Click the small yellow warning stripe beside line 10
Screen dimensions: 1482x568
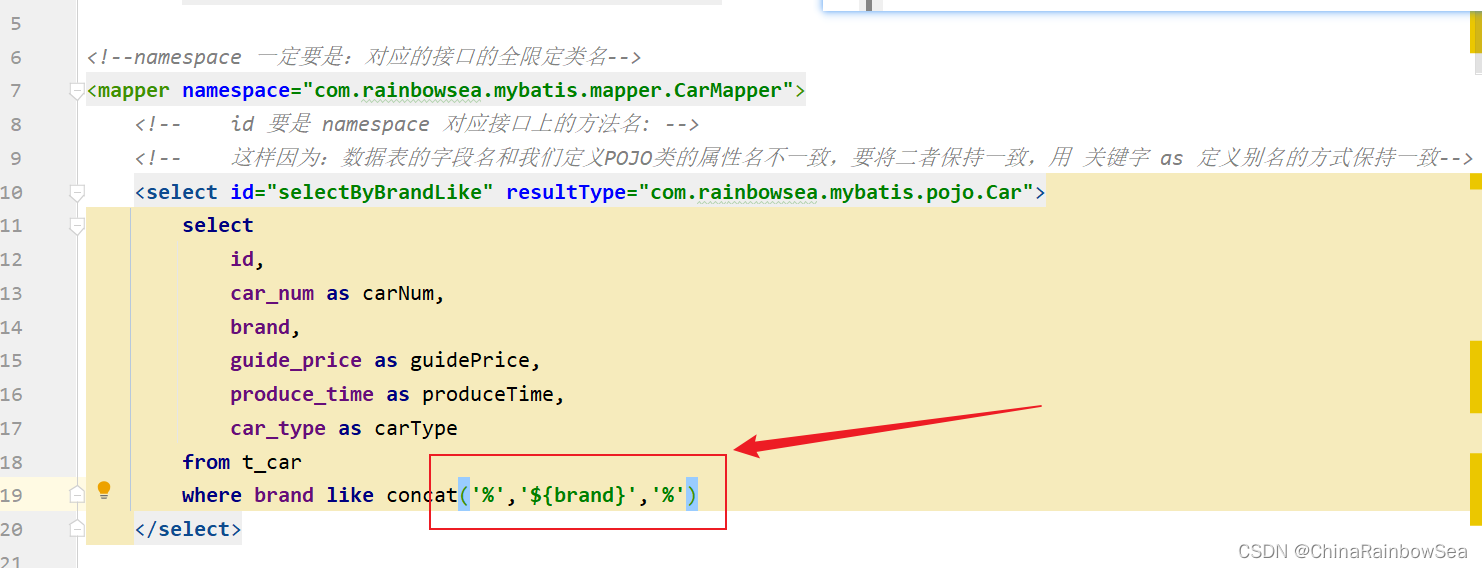click(1475, 181)
